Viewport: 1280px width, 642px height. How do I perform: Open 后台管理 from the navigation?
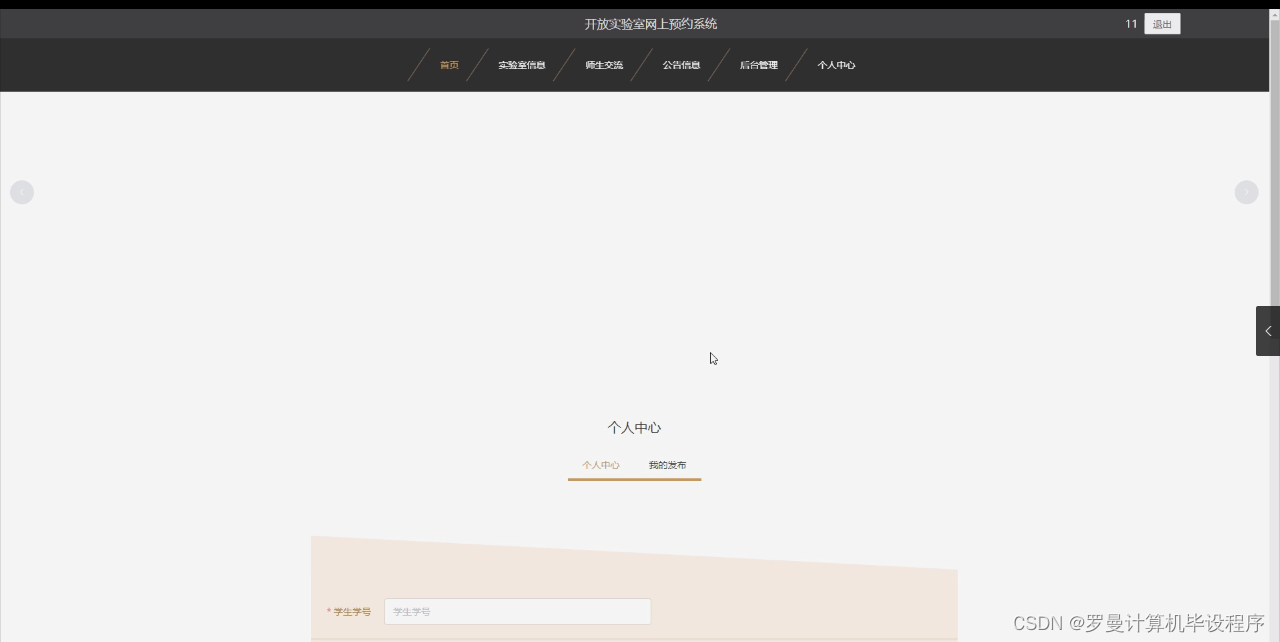757,64
